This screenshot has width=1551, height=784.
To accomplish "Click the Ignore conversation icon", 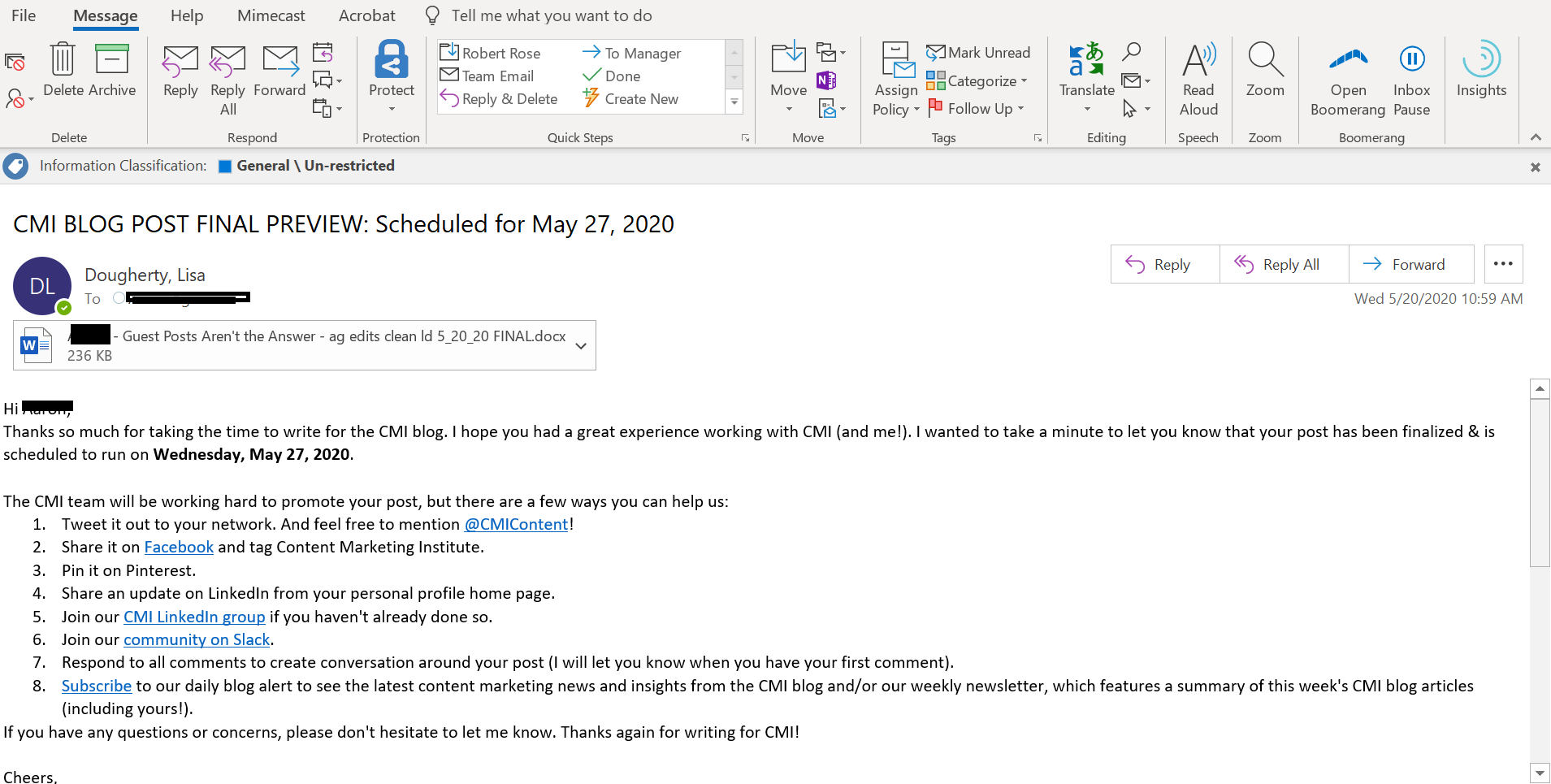I will tap(15, 63).
